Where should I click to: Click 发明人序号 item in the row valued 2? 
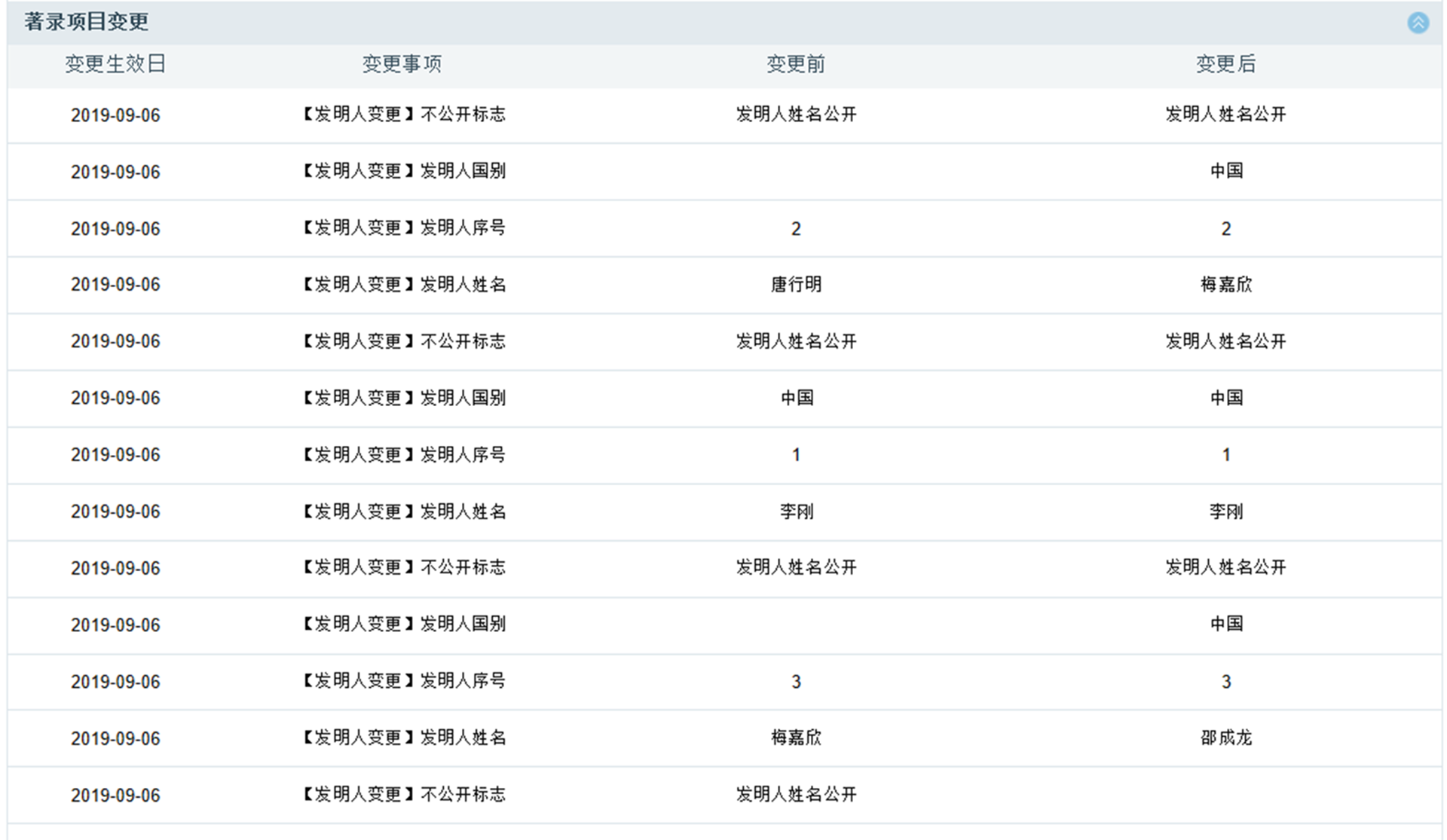pos(403,228)
